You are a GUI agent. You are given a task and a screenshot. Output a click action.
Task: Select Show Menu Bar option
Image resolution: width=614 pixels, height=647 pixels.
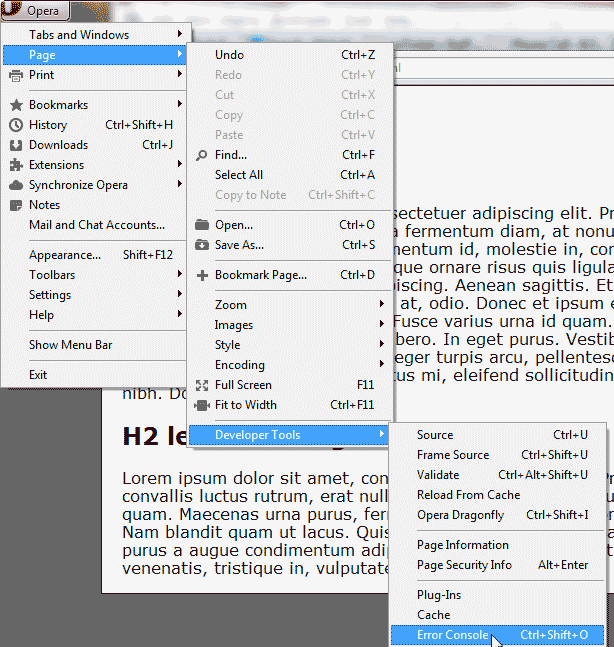70,345
